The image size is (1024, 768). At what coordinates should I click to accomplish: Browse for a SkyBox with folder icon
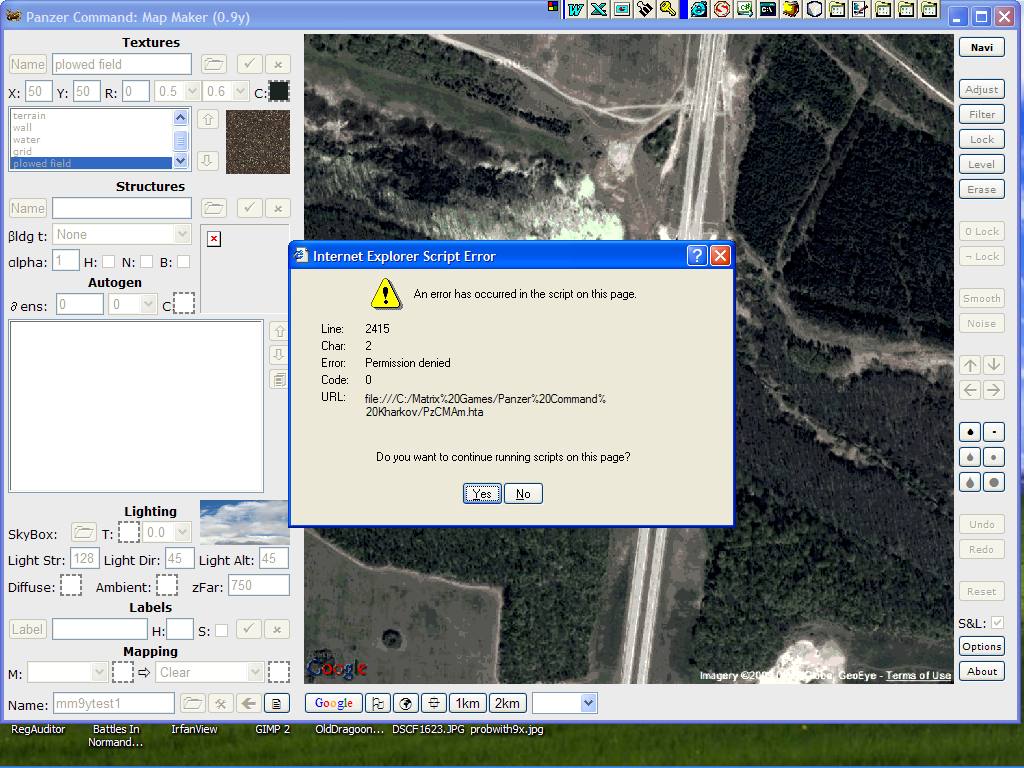[x=84, y=532]
